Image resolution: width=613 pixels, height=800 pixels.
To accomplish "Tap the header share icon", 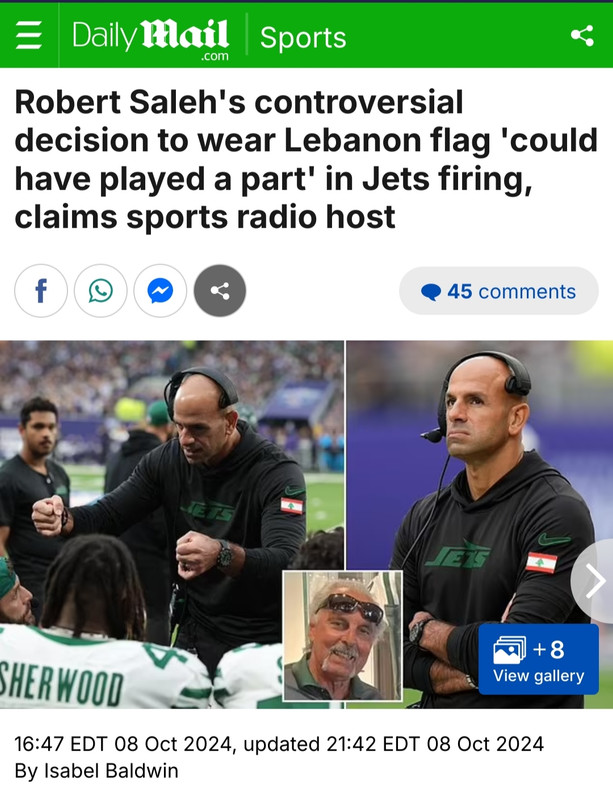I will point(582,36).
